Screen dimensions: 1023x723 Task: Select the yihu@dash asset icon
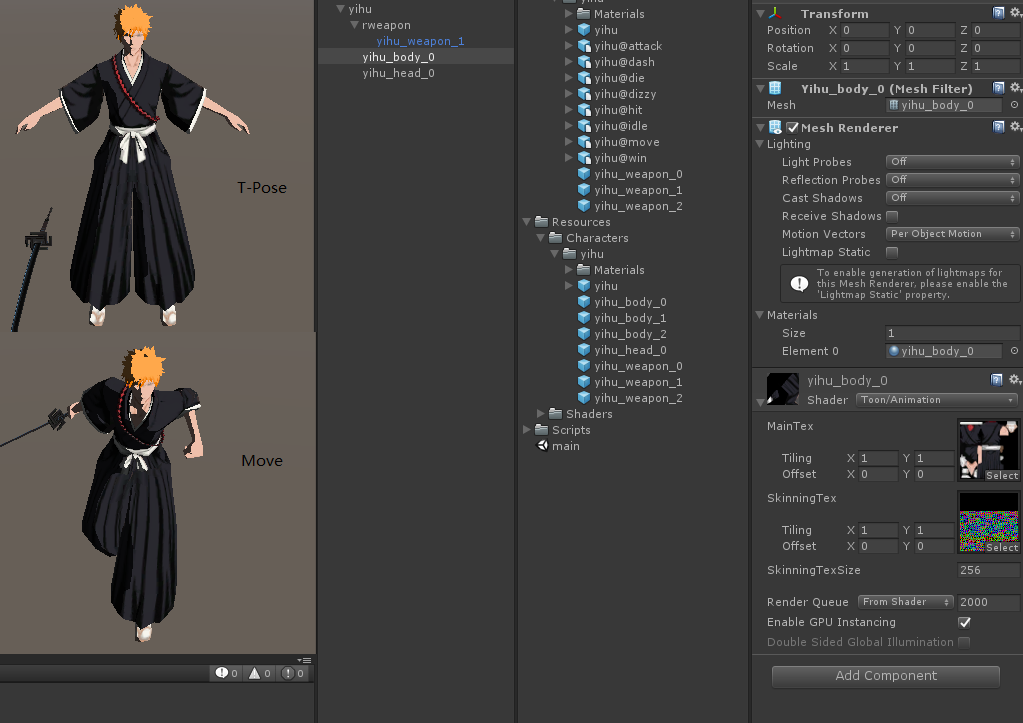pos(584,62)
